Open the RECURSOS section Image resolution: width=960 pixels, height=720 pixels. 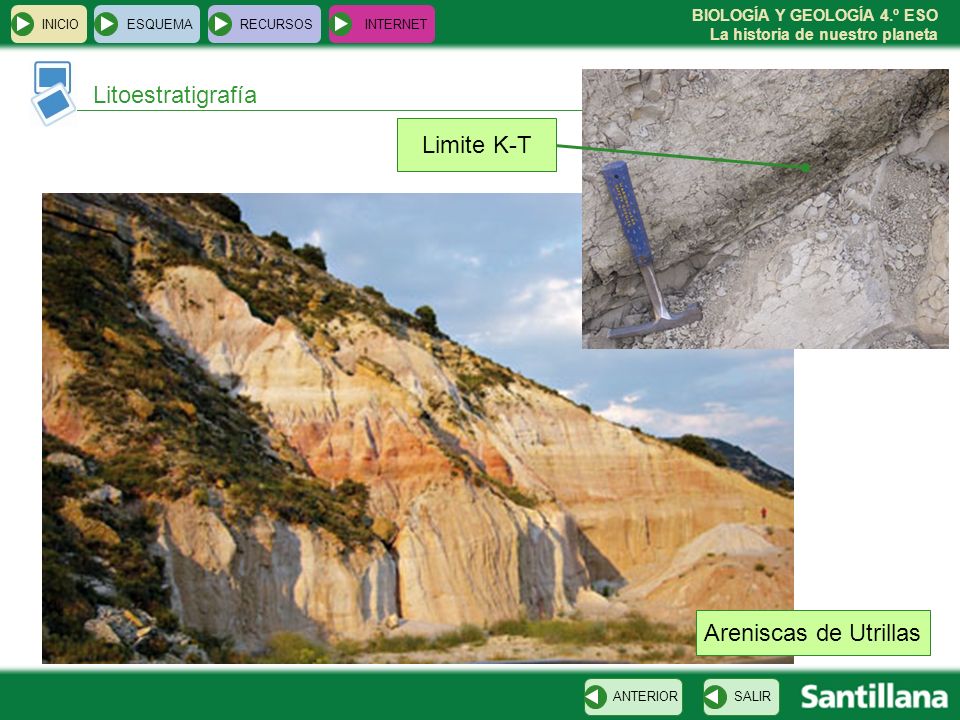click(264, 24)
